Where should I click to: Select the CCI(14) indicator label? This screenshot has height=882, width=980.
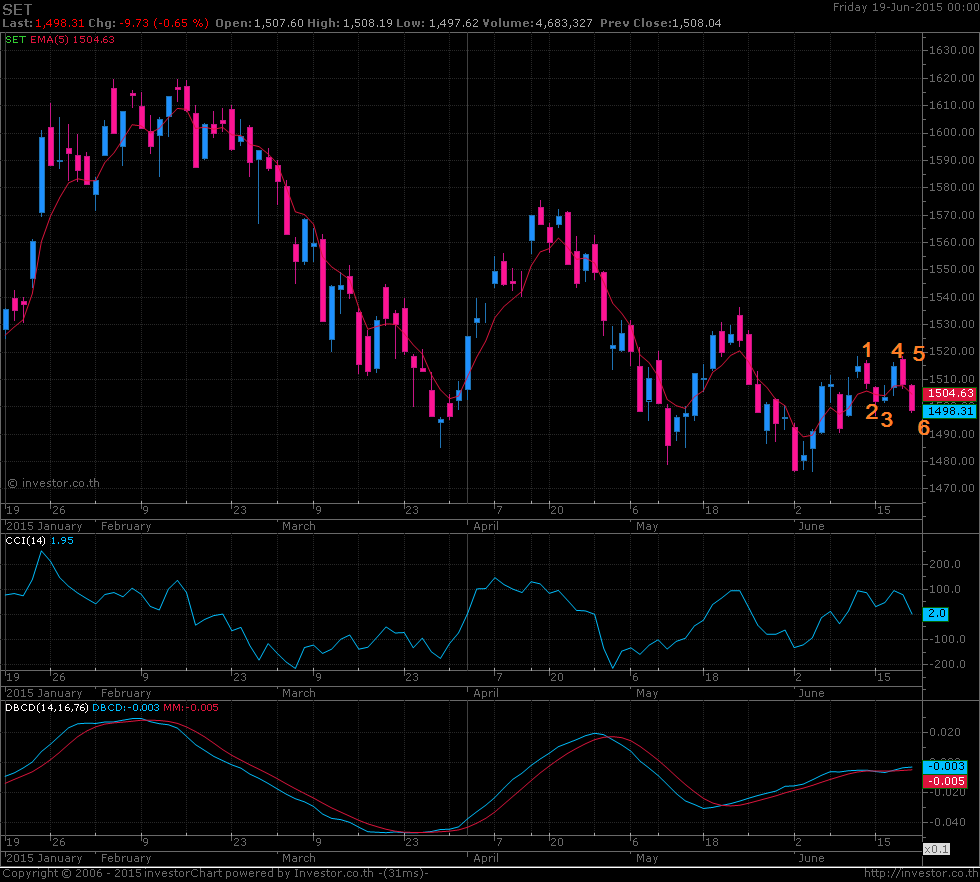point(26,540)
